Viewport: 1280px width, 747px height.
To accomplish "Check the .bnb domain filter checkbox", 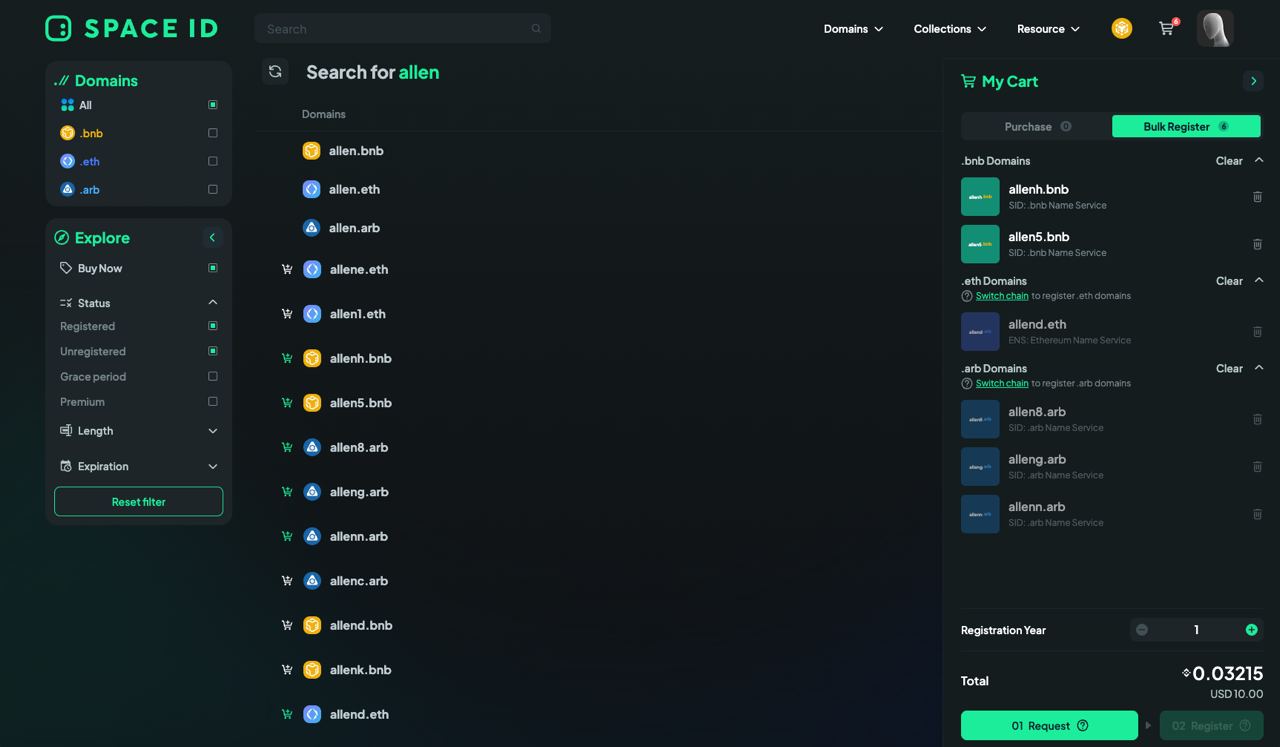I will click(212, 133).
